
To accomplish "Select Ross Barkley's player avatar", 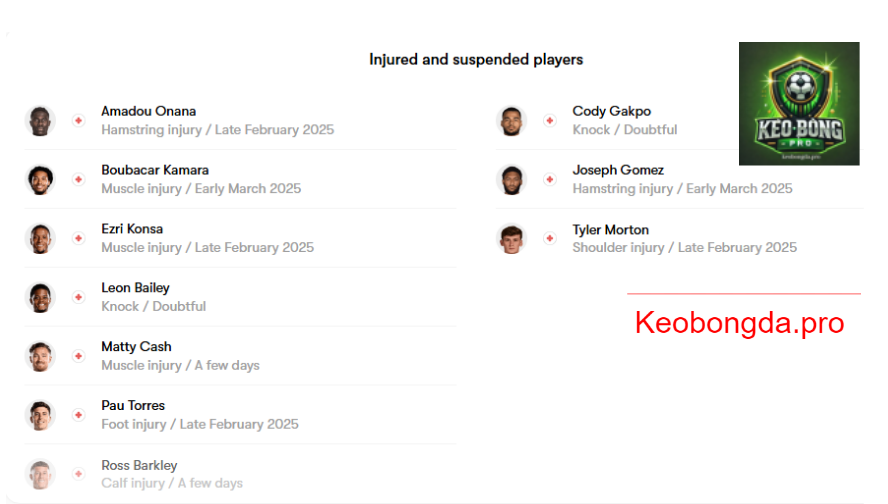I will (x=40, y=474).
